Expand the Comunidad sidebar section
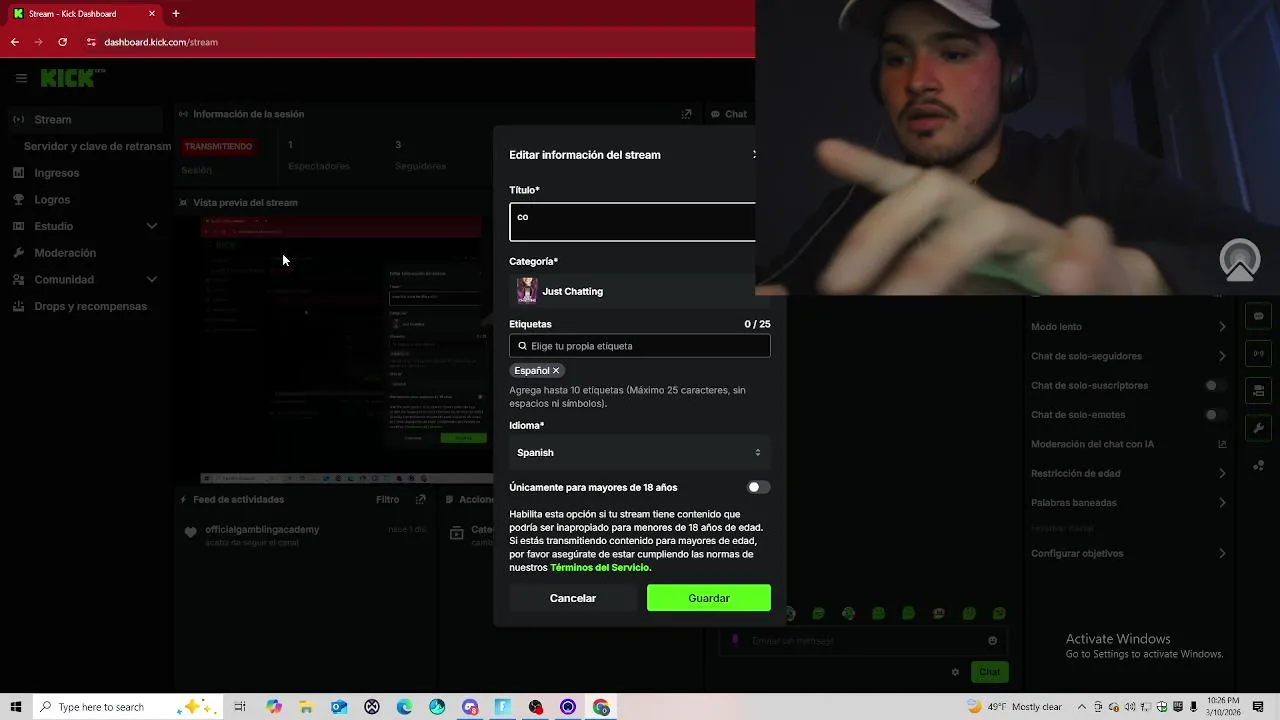 pyautogui.click(x=152, y=280)
